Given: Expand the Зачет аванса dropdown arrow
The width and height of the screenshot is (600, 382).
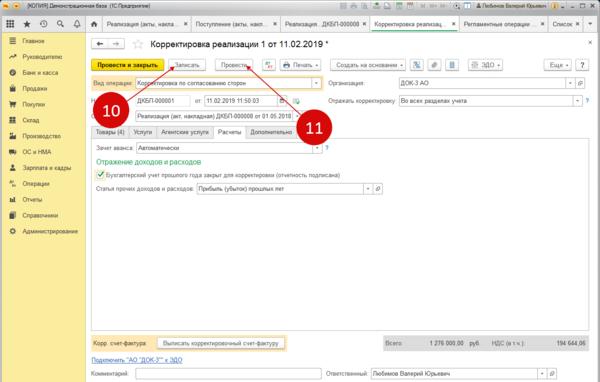Looking at the screenshot, I should (x=317, y=148).
